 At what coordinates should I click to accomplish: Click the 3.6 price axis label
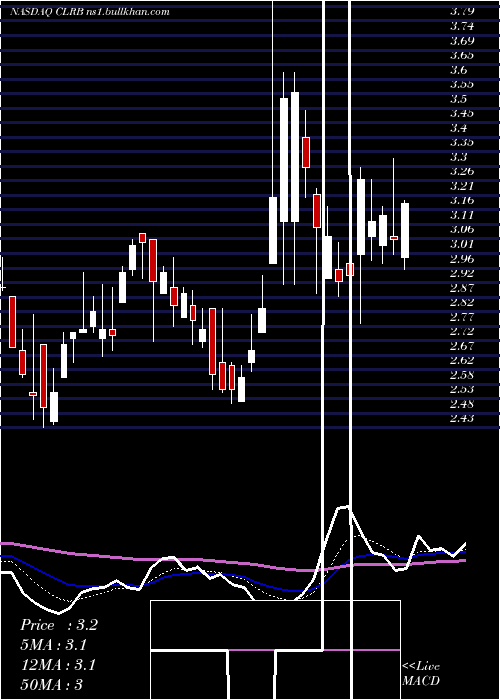pyautogui.click(x=458, y=70)
